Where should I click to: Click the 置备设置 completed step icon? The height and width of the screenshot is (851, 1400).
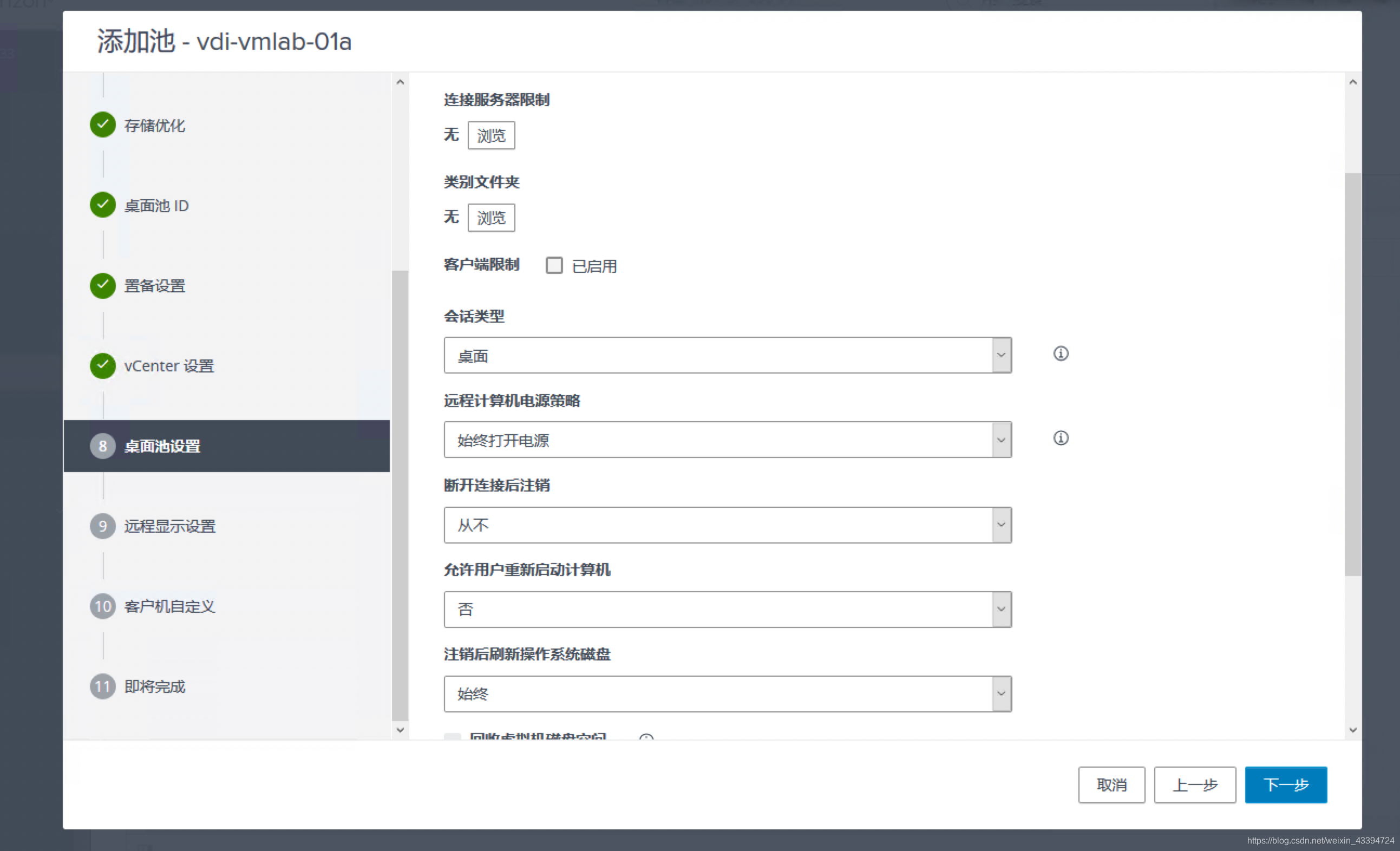102,286
